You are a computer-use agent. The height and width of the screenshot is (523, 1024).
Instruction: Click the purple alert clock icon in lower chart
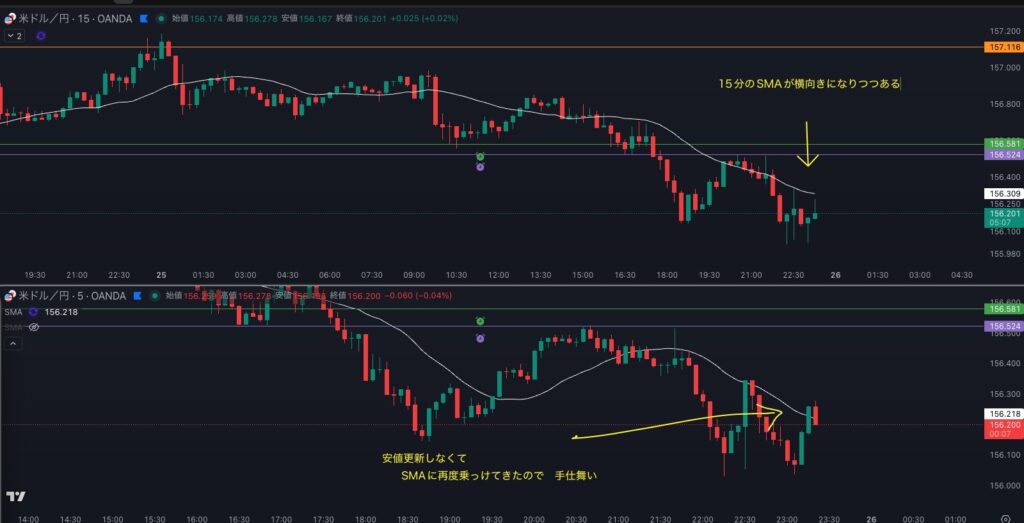[480, 338]
